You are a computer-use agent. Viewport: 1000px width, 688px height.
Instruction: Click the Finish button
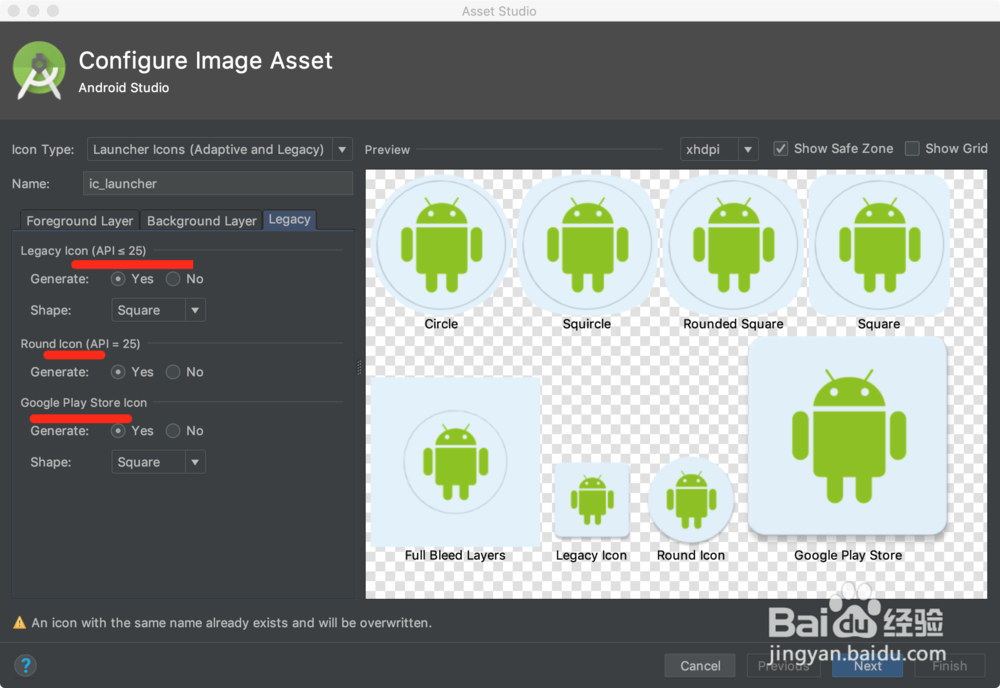tap(950, 666)
